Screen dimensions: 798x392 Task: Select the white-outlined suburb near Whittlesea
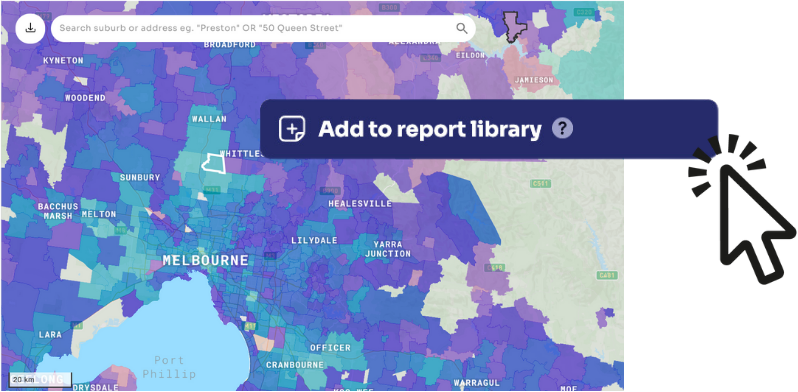pos(213,163)
